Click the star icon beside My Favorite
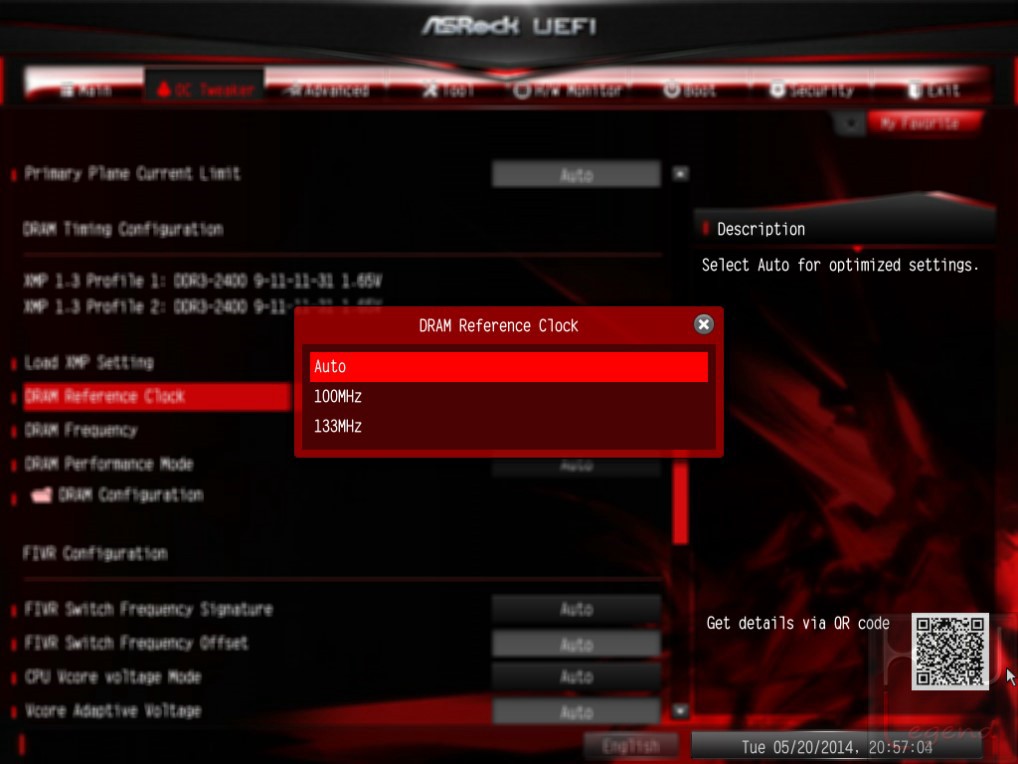Screen dimensions: 1018x764 click(x=850, y=123)
